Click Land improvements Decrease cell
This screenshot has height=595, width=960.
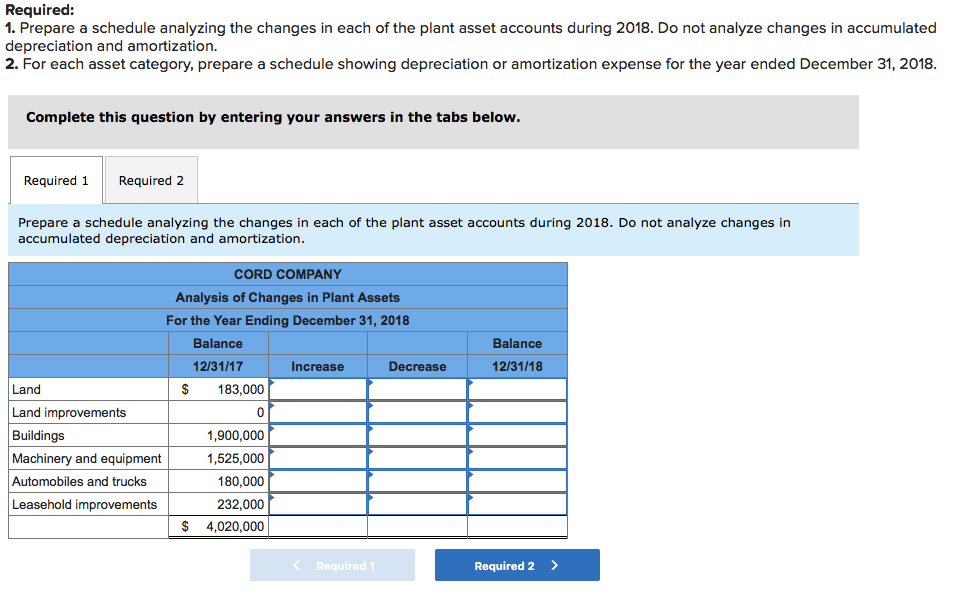[x=418, y=413]
